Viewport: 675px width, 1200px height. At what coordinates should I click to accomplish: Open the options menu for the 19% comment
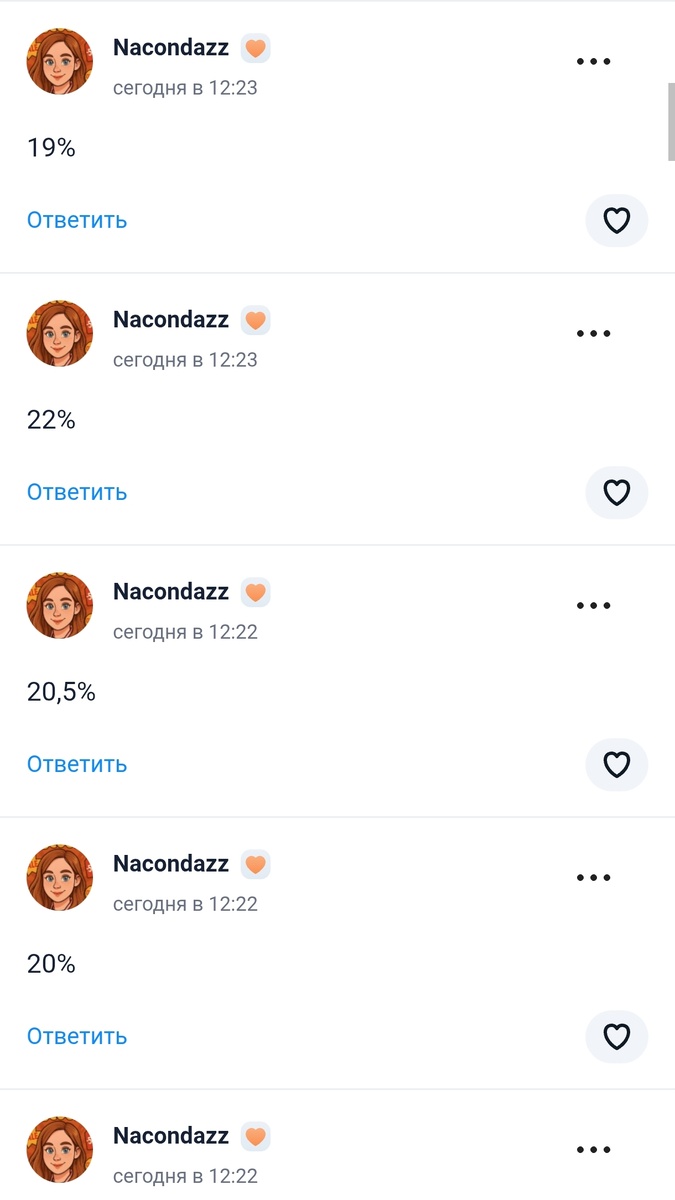pyautogui.click(x=594, y=60)
